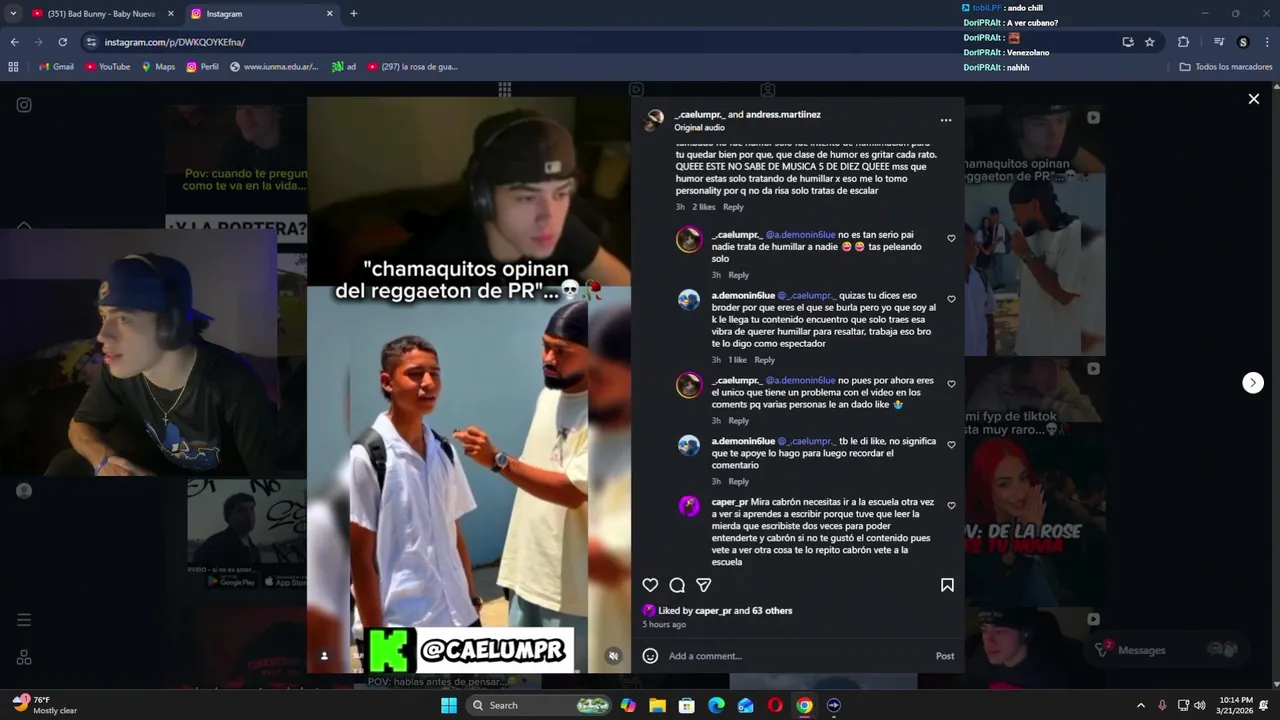Image resolution: width=1280 pixels, height=720 pixels.
Task: Open the YouTube bookmark
Action: click(107, 67)
